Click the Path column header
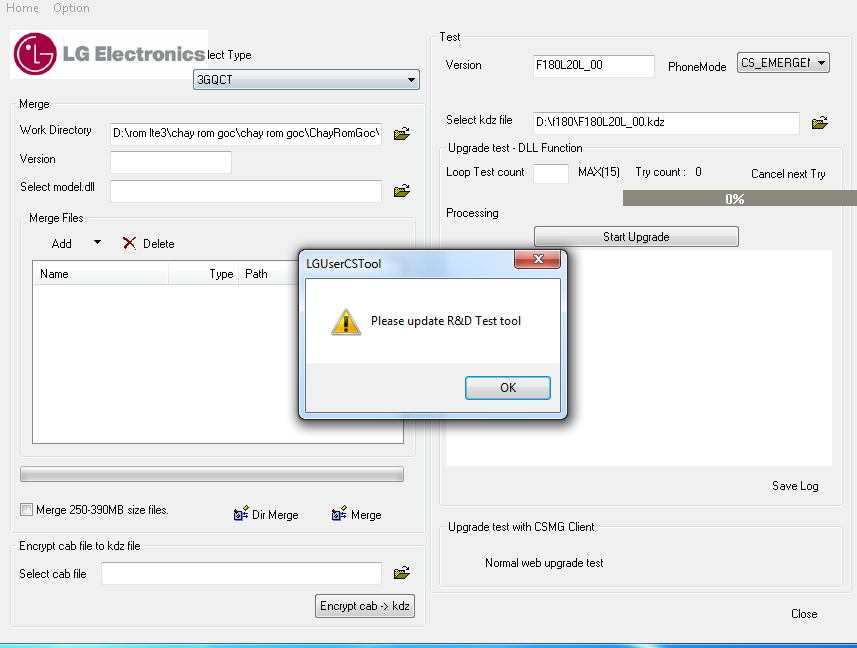The image size is (857, 648). click(269, 274)
